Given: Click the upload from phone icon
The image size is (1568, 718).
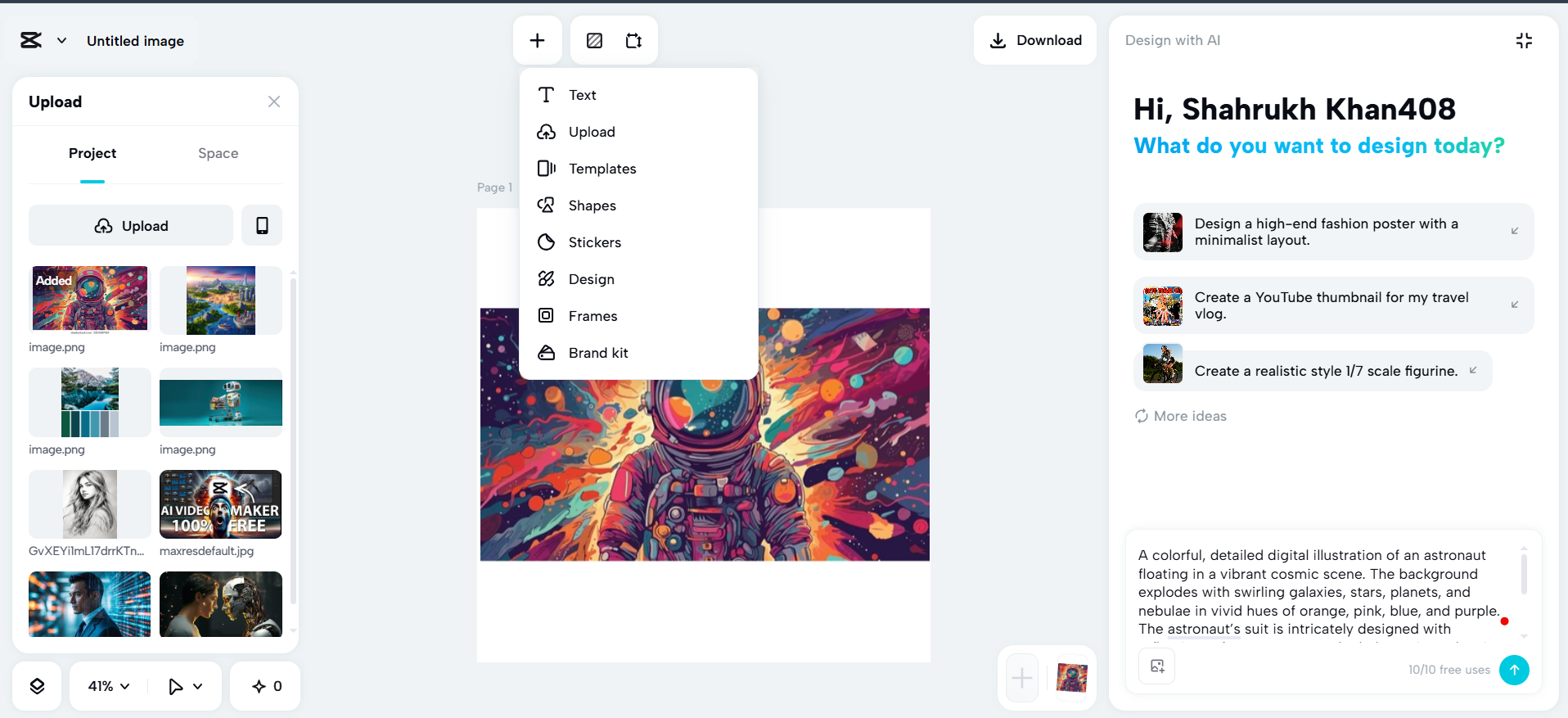Looking at the screenshot, I should coord(262,225).
